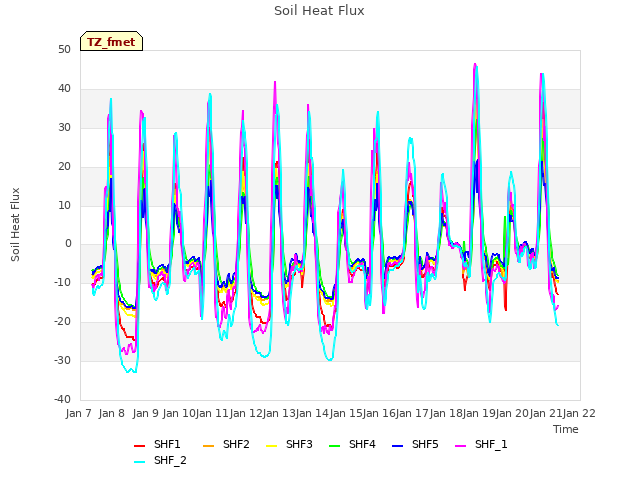This screenshot has height=480, width=640.
Task: Click the 40 y-axis tick label
Action: coord(64,88)
